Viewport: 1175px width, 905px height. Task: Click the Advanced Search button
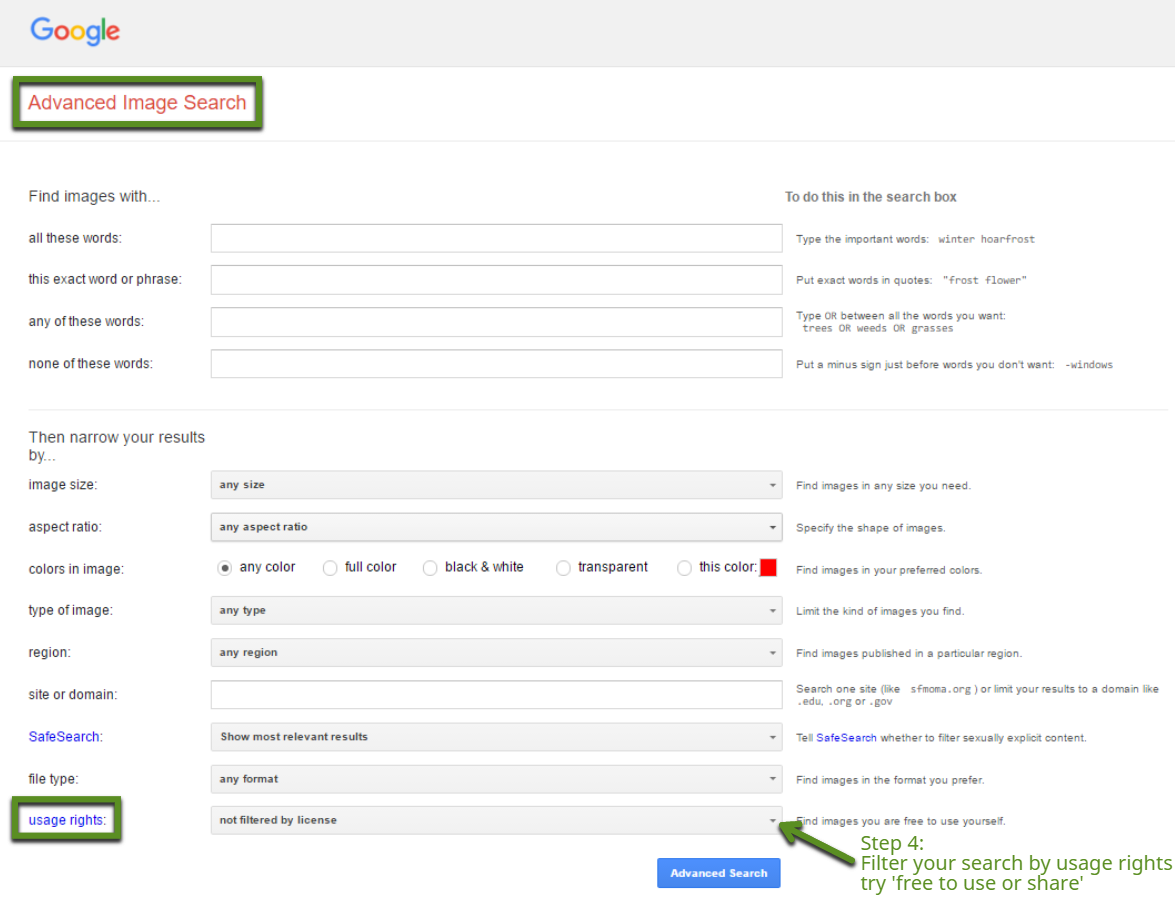pos(719,873)
